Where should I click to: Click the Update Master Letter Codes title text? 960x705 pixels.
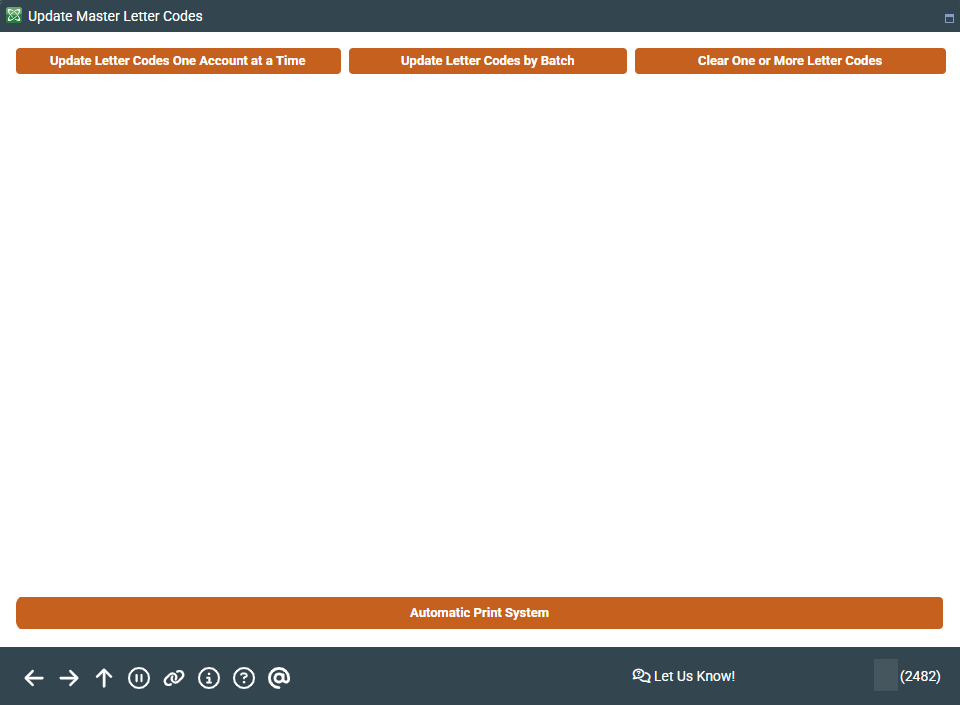(115, 16)
